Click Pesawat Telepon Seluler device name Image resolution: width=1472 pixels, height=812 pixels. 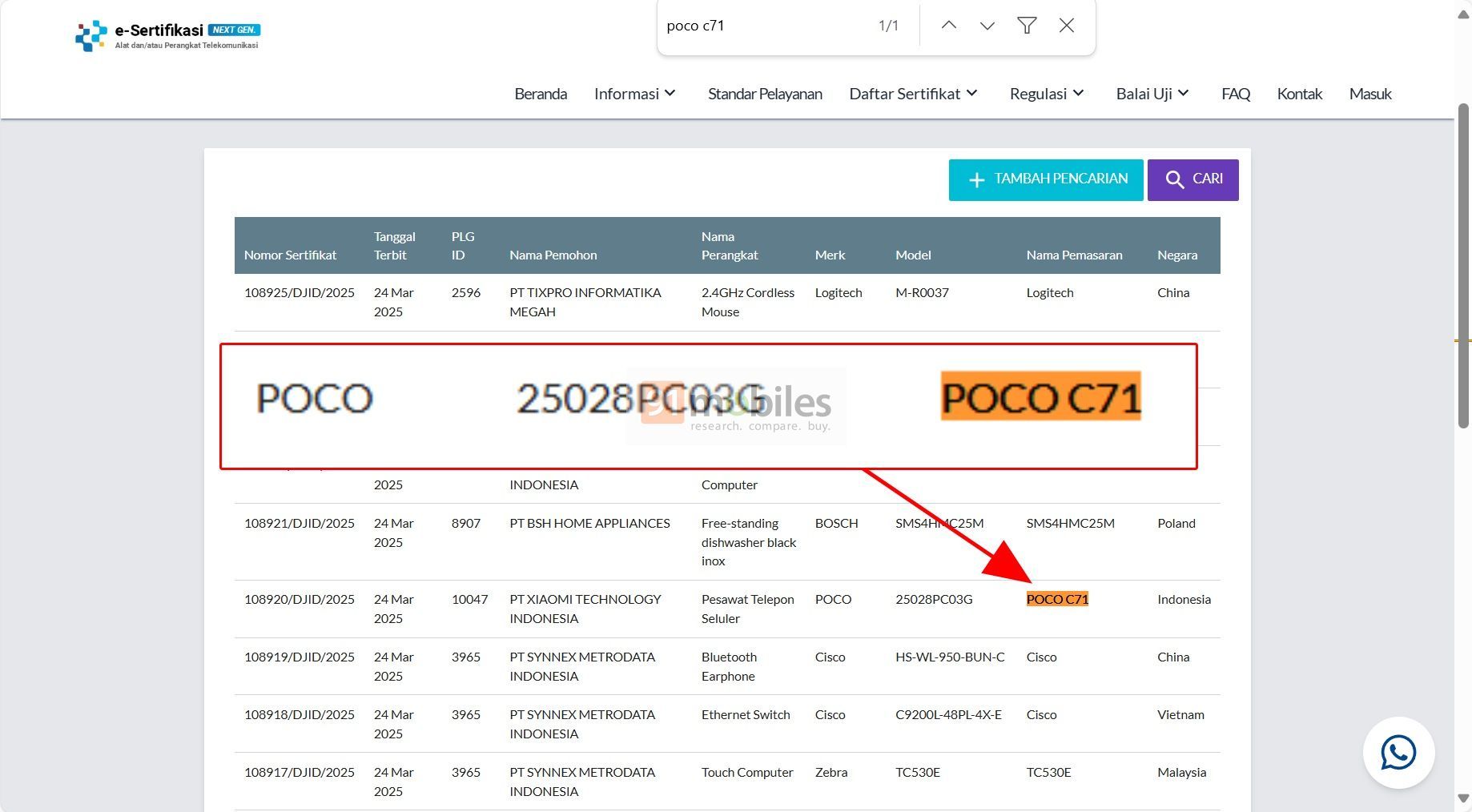pyautogui.click(x=748, y=609)
